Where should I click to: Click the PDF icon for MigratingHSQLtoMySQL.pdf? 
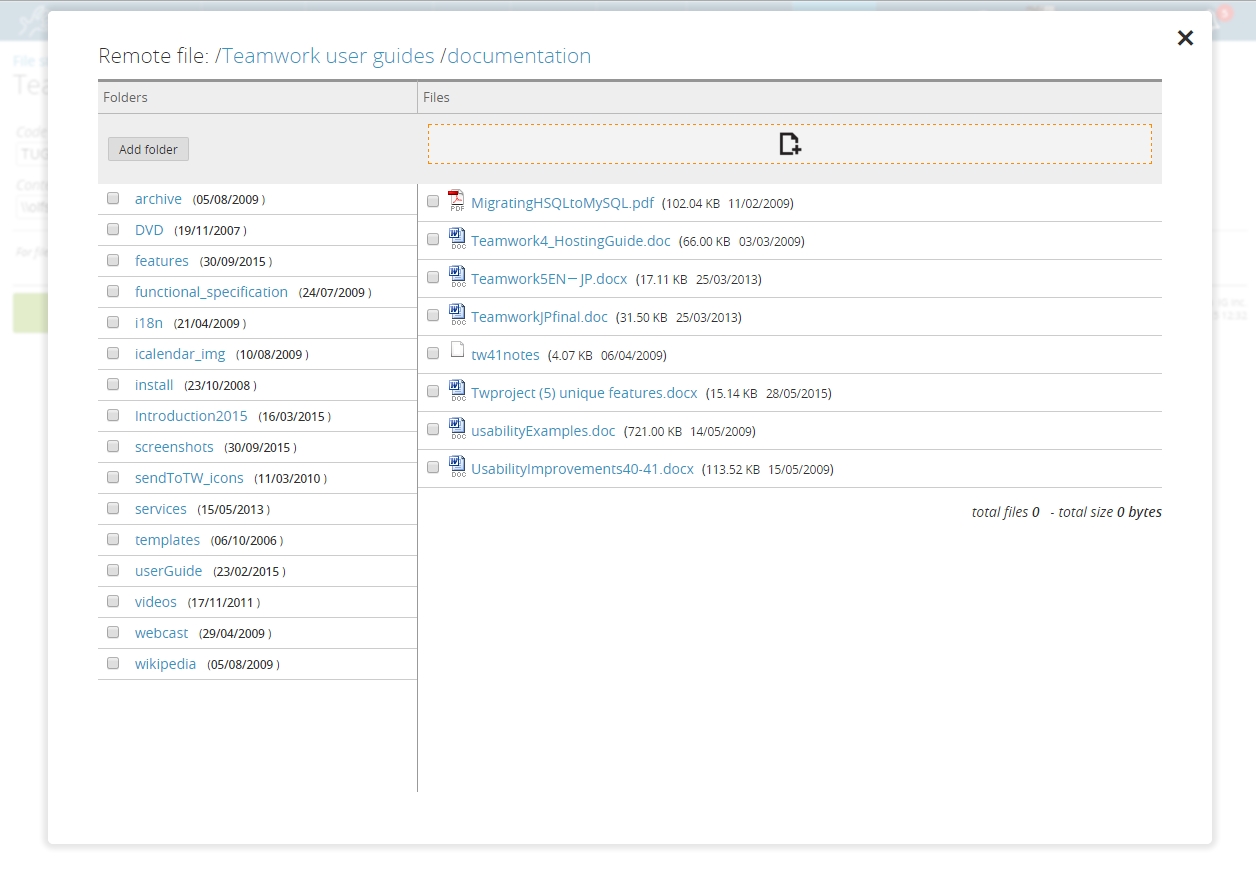[457, 201]
